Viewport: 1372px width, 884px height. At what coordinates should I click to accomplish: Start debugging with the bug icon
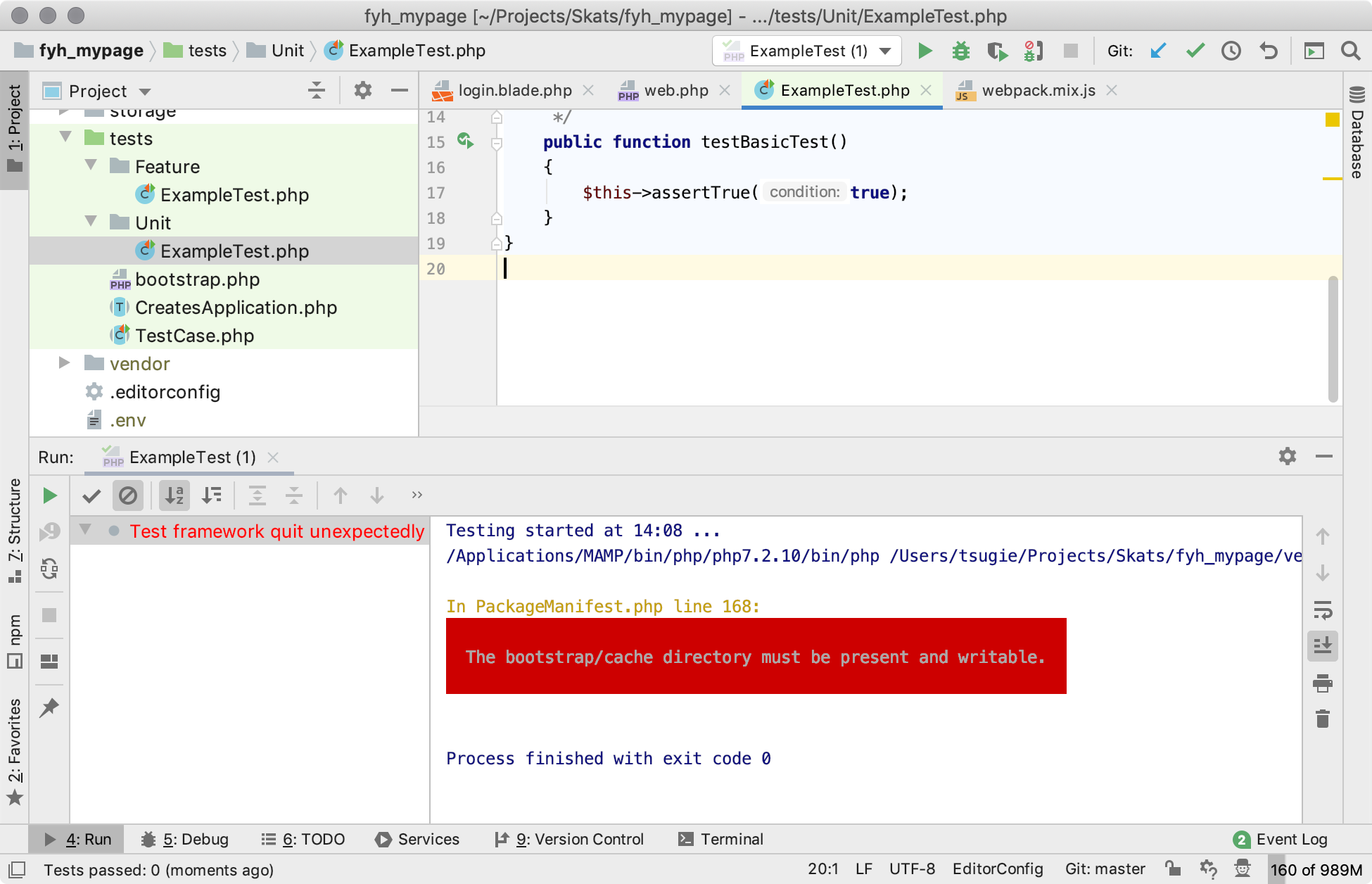tap(961, 51)
